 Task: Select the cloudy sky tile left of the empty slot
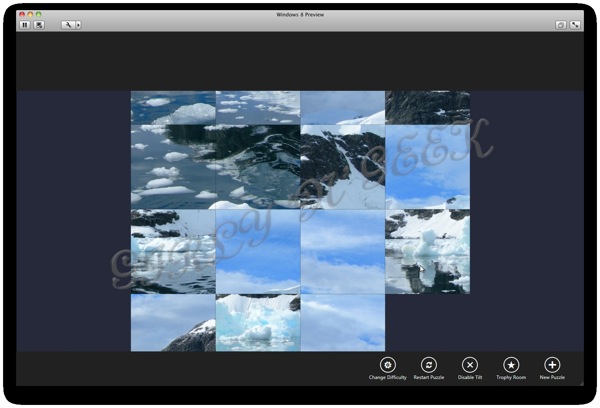[343, 323]
